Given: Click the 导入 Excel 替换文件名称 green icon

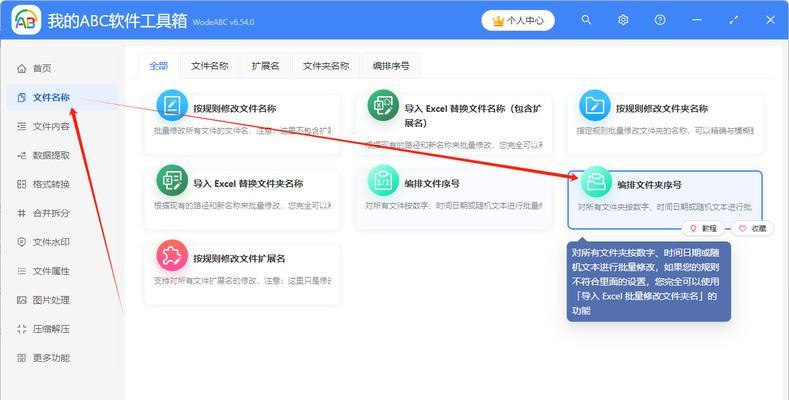Looking at the screenshot, I should (x=383, y=105).
